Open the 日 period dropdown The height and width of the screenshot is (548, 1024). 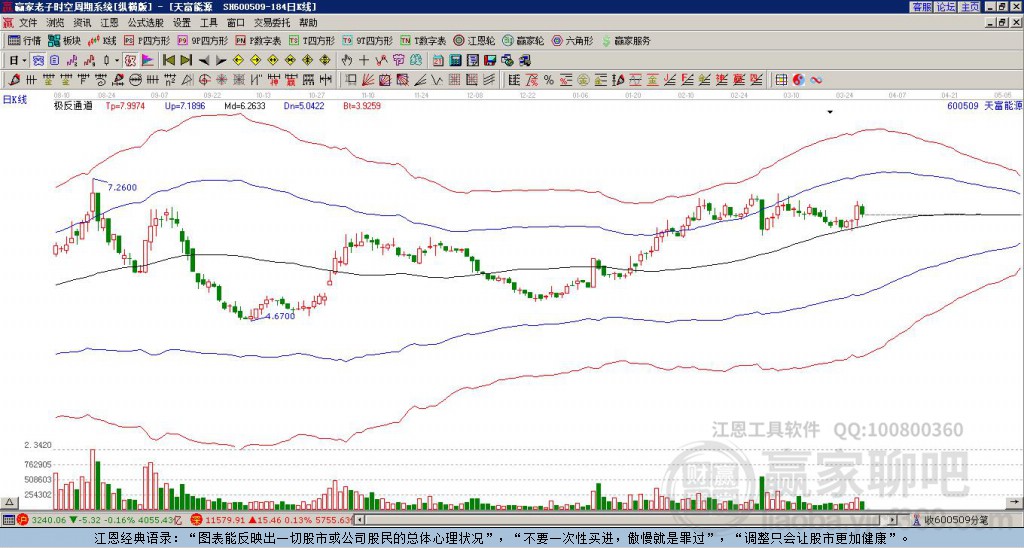(18, 61)
